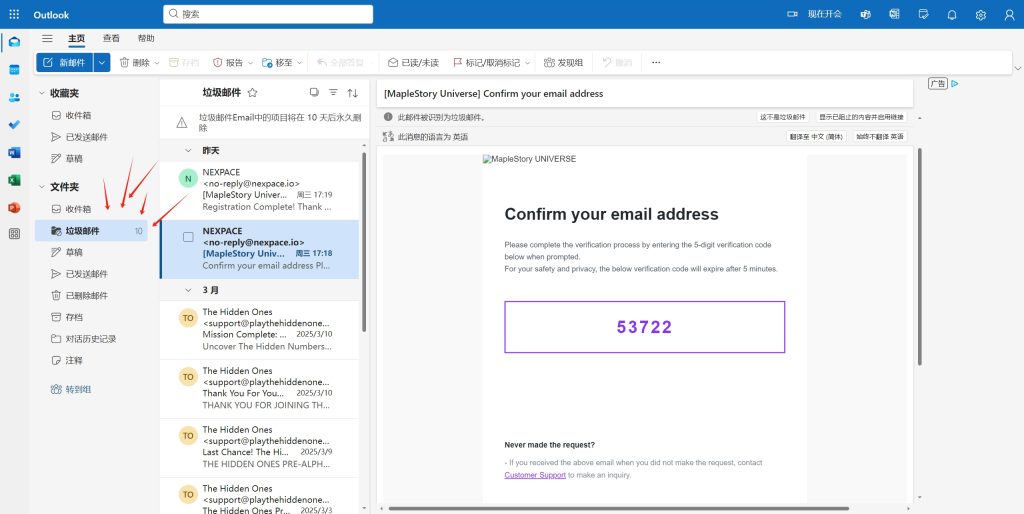Click the 删除 trash toolbar button
Image resolution: width=1024 pixels, height=514 pixels.
[135, 63]
